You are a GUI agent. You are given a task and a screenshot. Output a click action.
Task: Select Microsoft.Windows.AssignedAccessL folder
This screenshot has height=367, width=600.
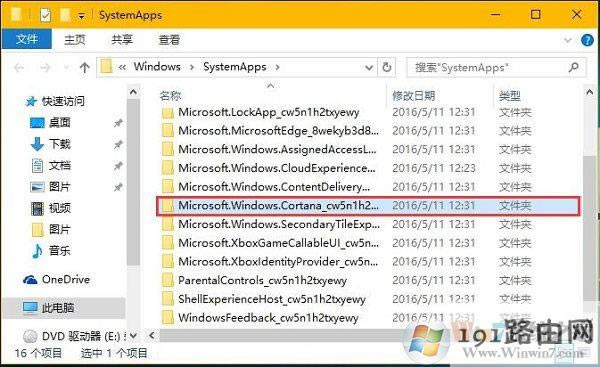click(x=277, y=150)
